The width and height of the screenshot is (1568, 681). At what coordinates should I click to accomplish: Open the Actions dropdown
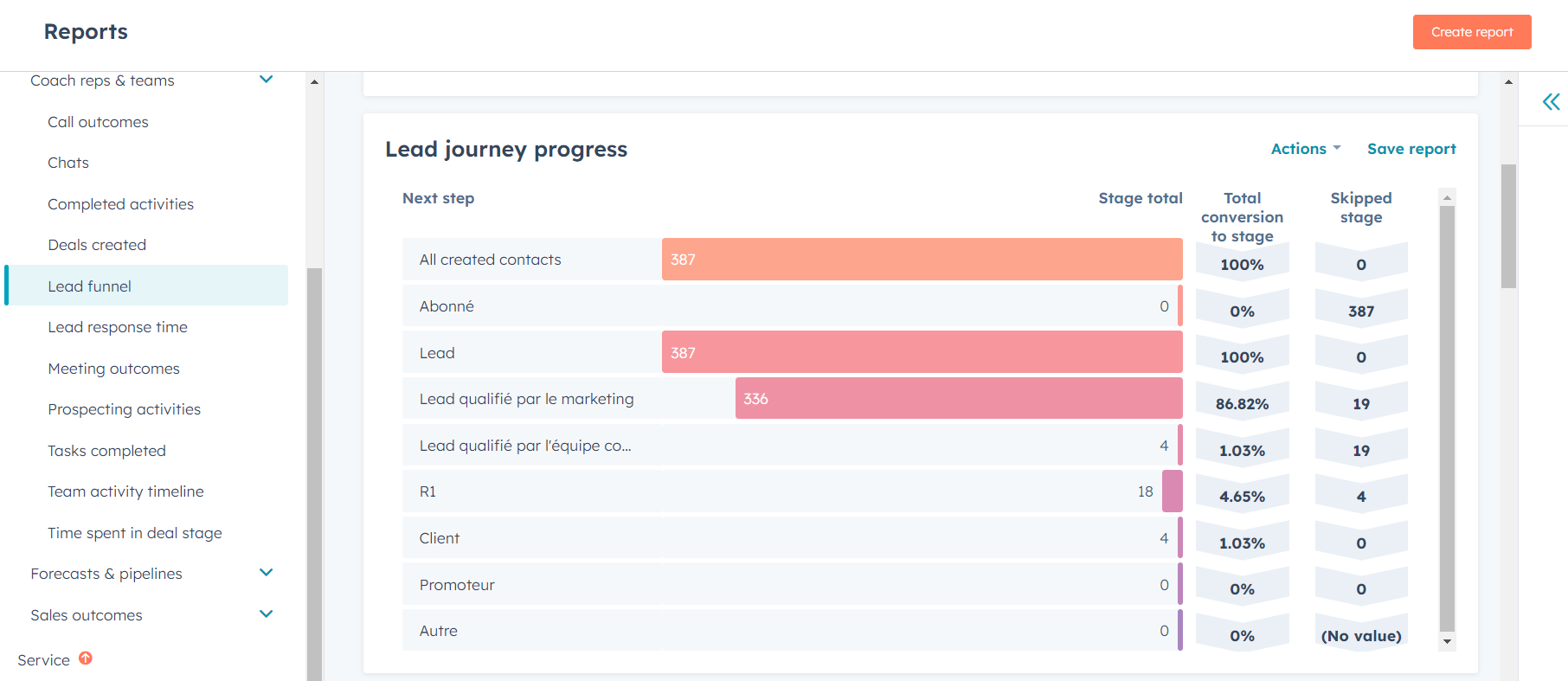tap(1305, 148)
